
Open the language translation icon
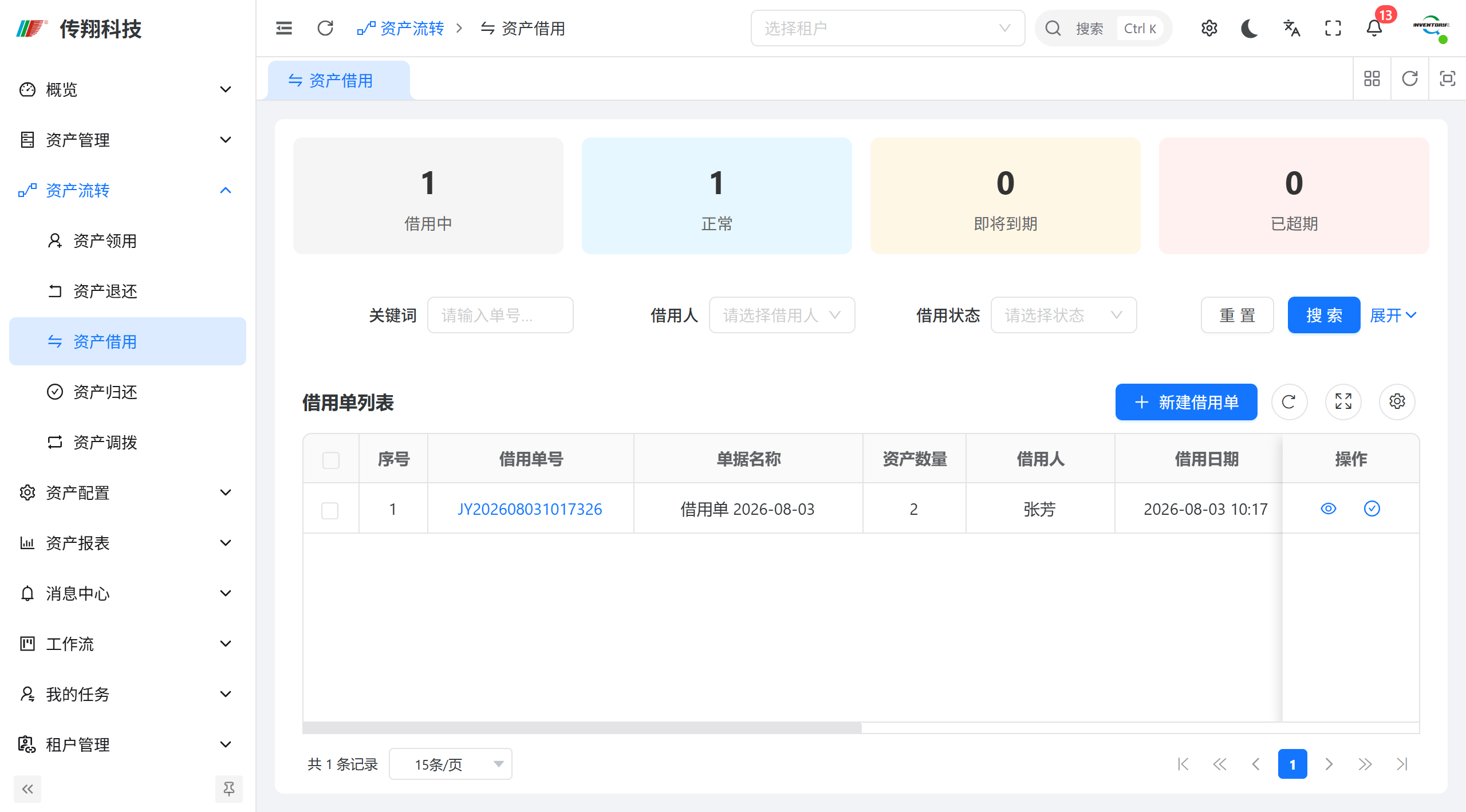coord(1291,28)
